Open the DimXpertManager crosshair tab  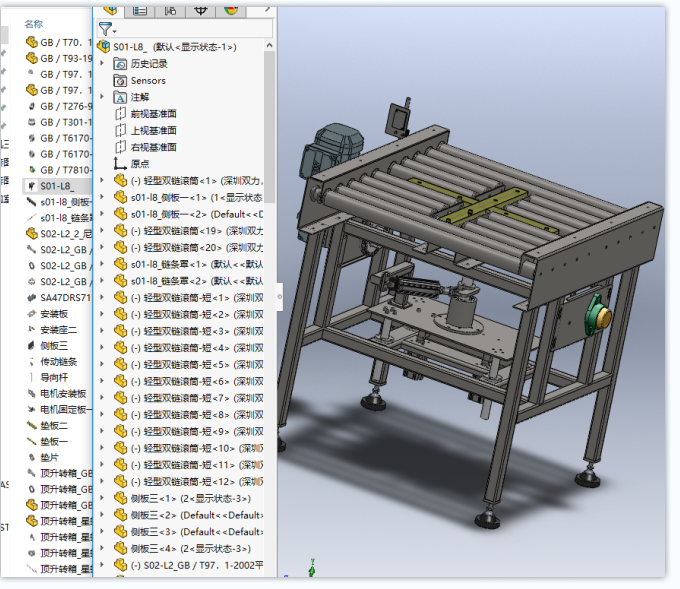click(201, 9)
